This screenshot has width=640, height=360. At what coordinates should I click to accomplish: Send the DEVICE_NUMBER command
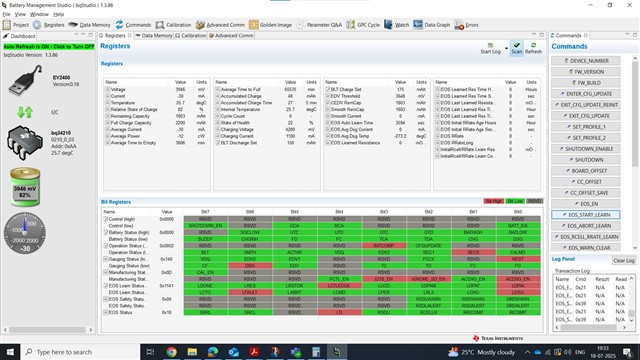click(x=586, y=61)
